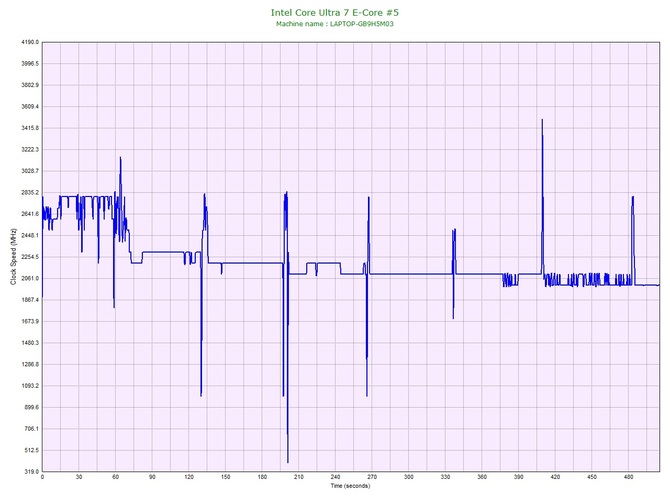The image size is (670, 503).
Task: Click the 30 label on the time axis
Action: click(79, 477)
